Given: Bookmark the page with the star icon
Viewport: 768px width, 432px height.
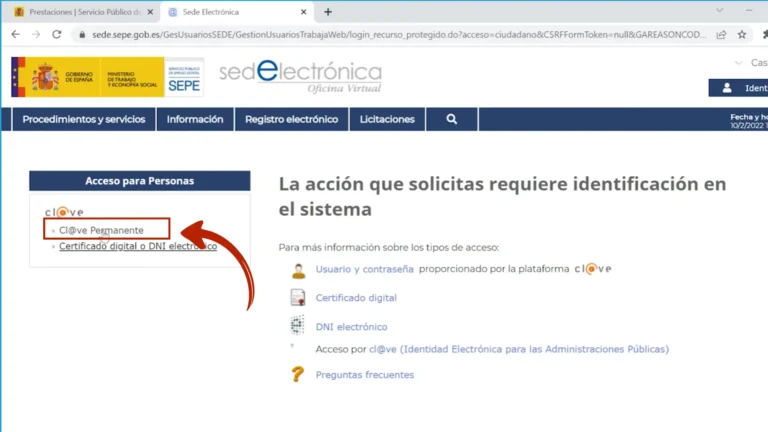Looking at the screenshot, I should point(742,35).
